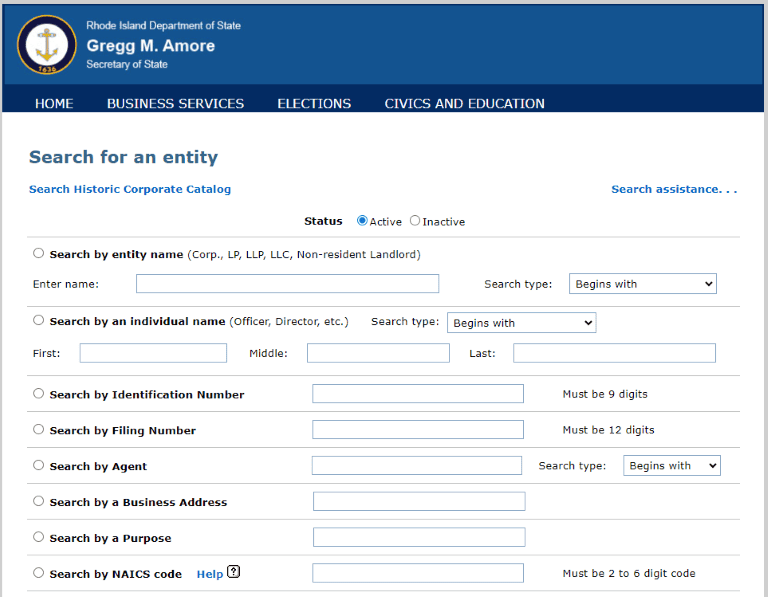Select the Inactive status radio button

415,221
